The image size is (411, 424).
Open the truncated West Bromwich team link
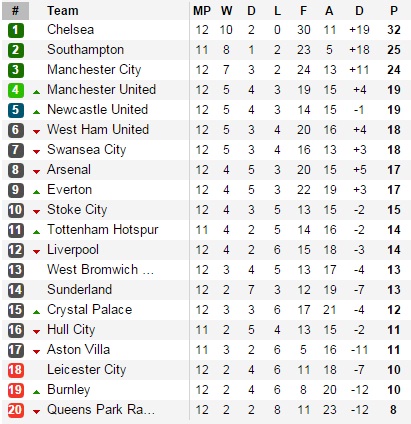click(x=100, y=269)
